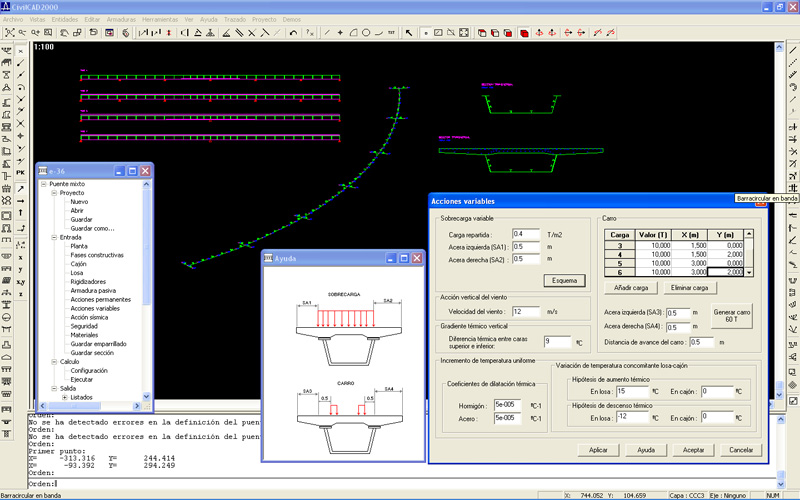The width and height of the screenshot is (800, 500).
Task: Select Acciones permanentes in the tree
Action: pyautogui.click(x=100, y=299)
